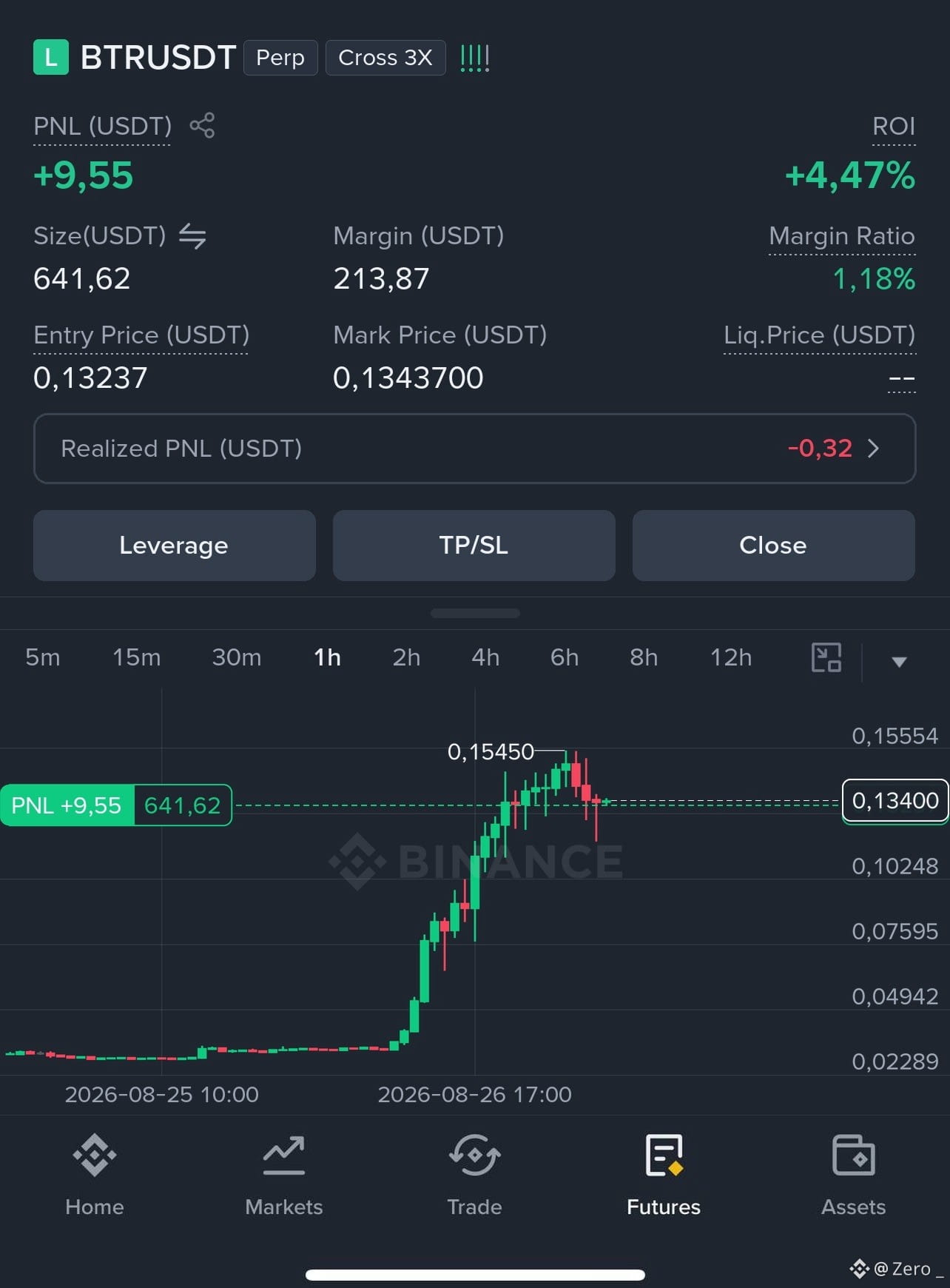Viewport: 950px width, 1288px height.
Task: Open the BTRUSDT pair title
Action: click(x=158, y=58)
